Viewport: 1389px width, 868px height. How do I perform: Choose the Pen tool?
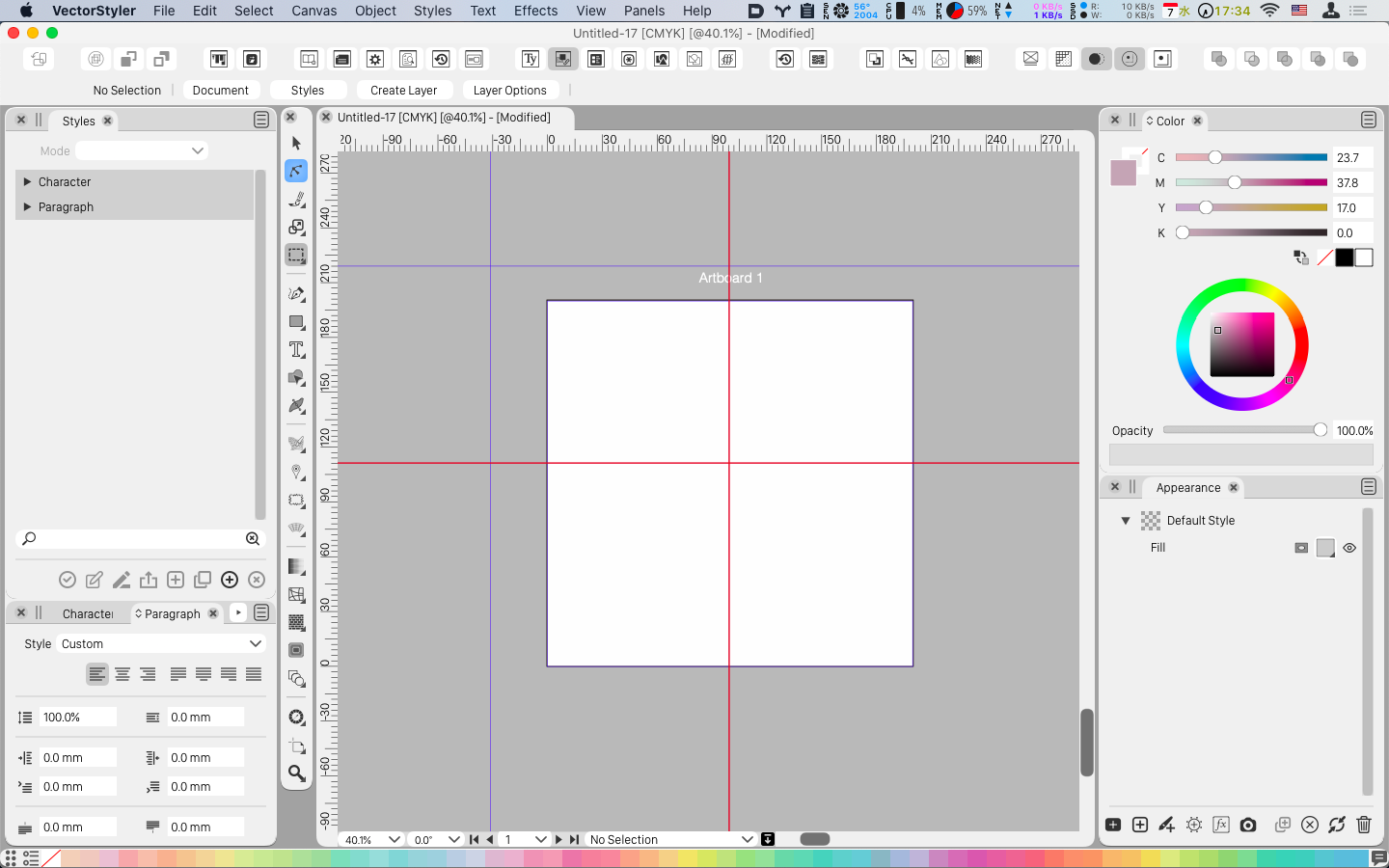click(296, 293)
